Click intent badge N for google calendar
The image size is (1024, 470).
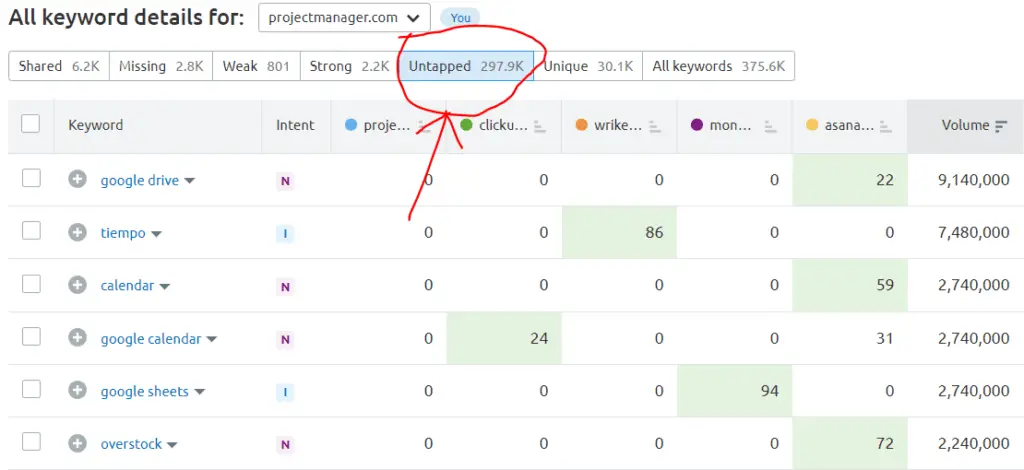(x=285, y=339)
